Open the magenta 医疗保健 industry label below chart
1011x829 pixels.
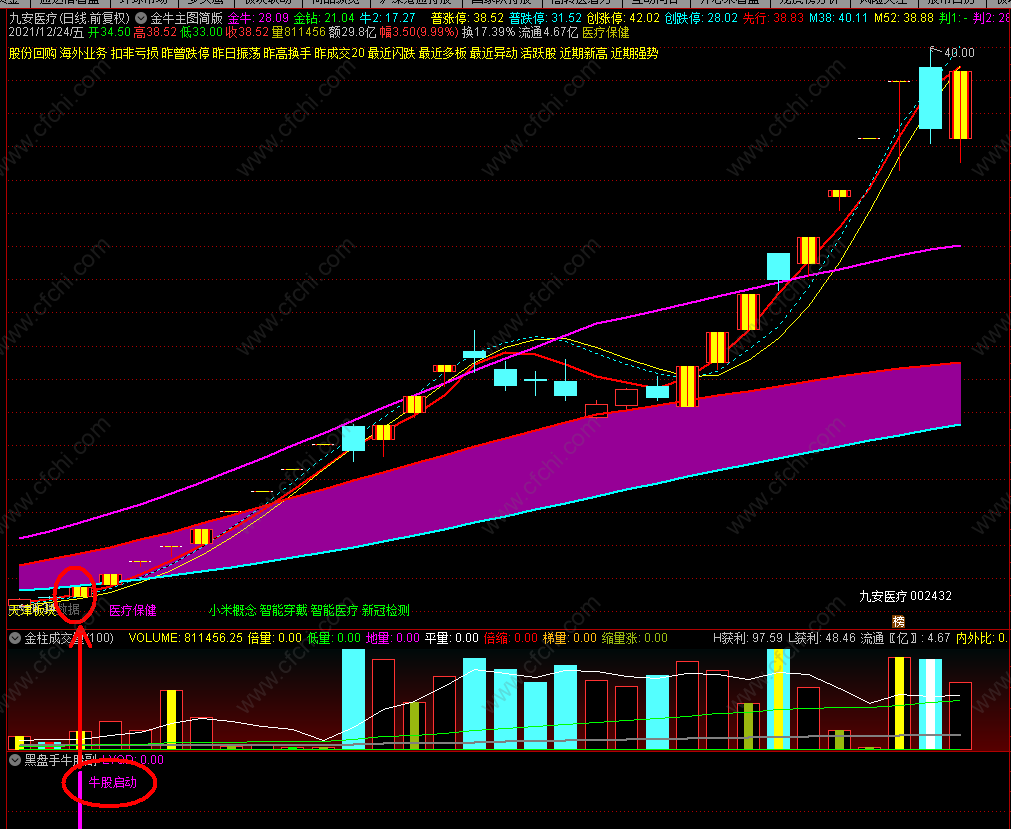[x=133, y=610]
